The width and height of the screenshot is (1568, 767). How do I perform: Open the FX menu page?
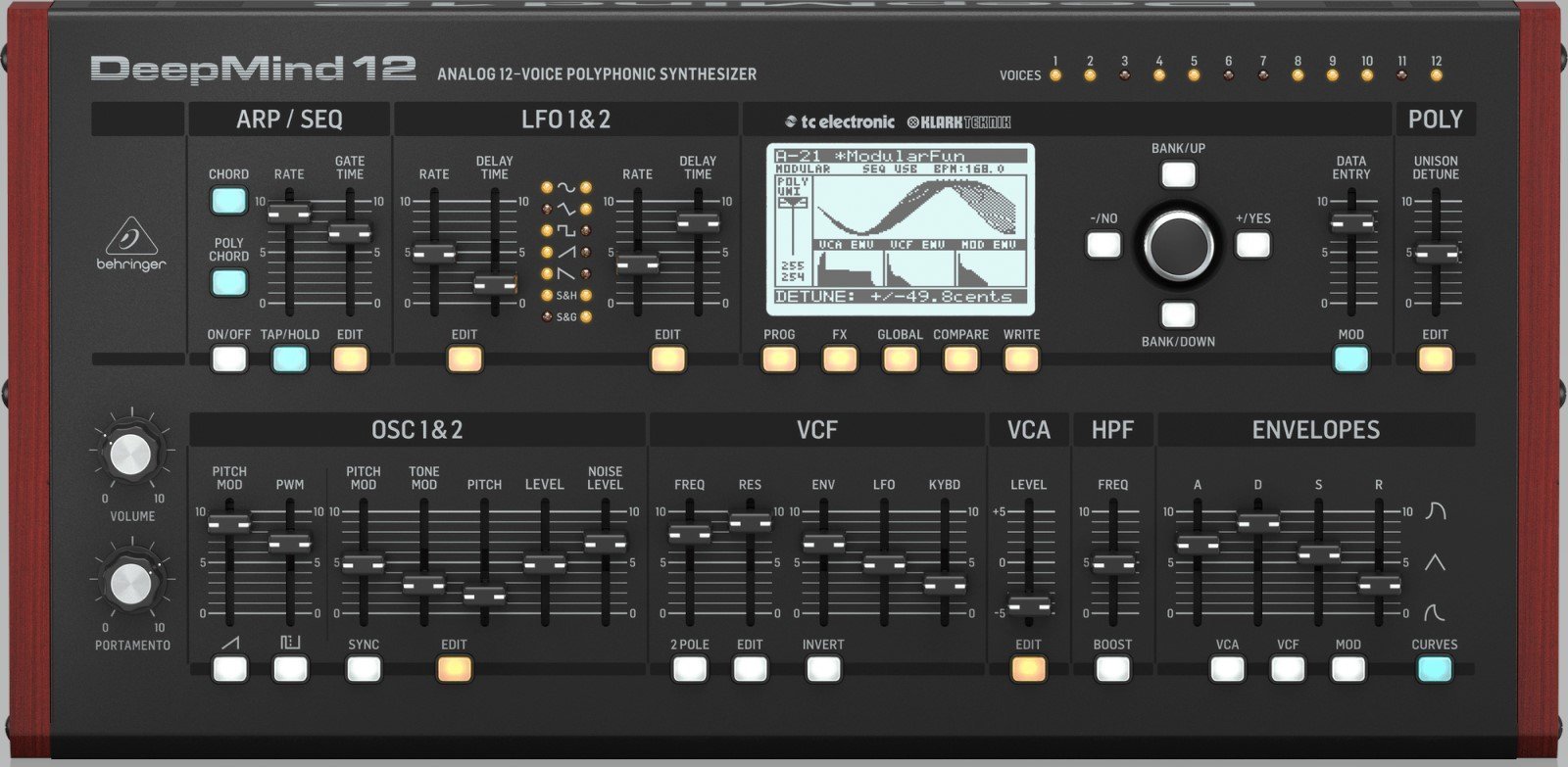click(840, 360)
